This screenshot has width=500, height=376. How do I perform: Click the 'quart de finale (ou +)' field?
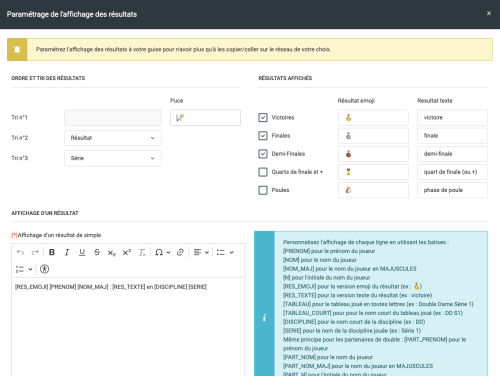pyautogui.click(x=452, y=172)
